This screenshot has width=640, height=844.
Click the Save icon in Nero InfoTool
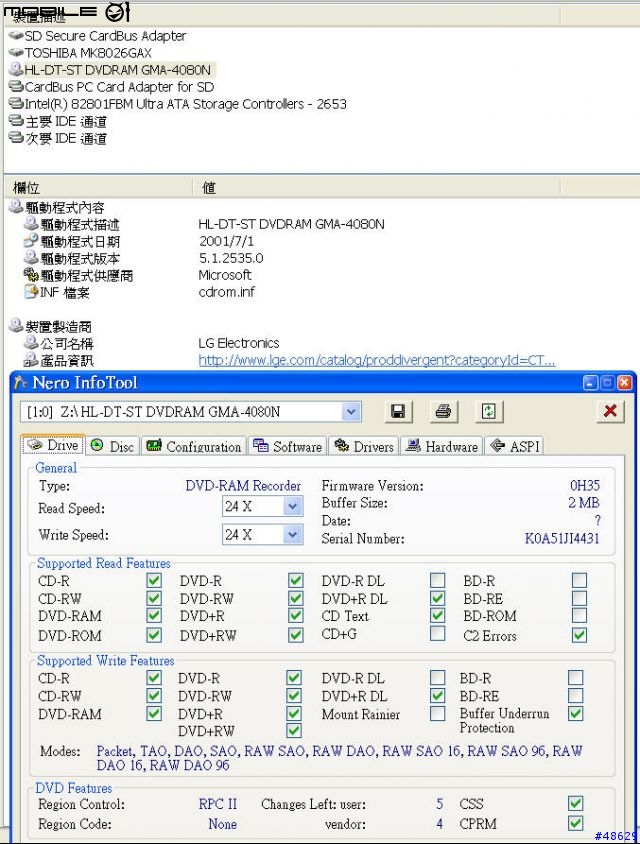click(398, 412)
